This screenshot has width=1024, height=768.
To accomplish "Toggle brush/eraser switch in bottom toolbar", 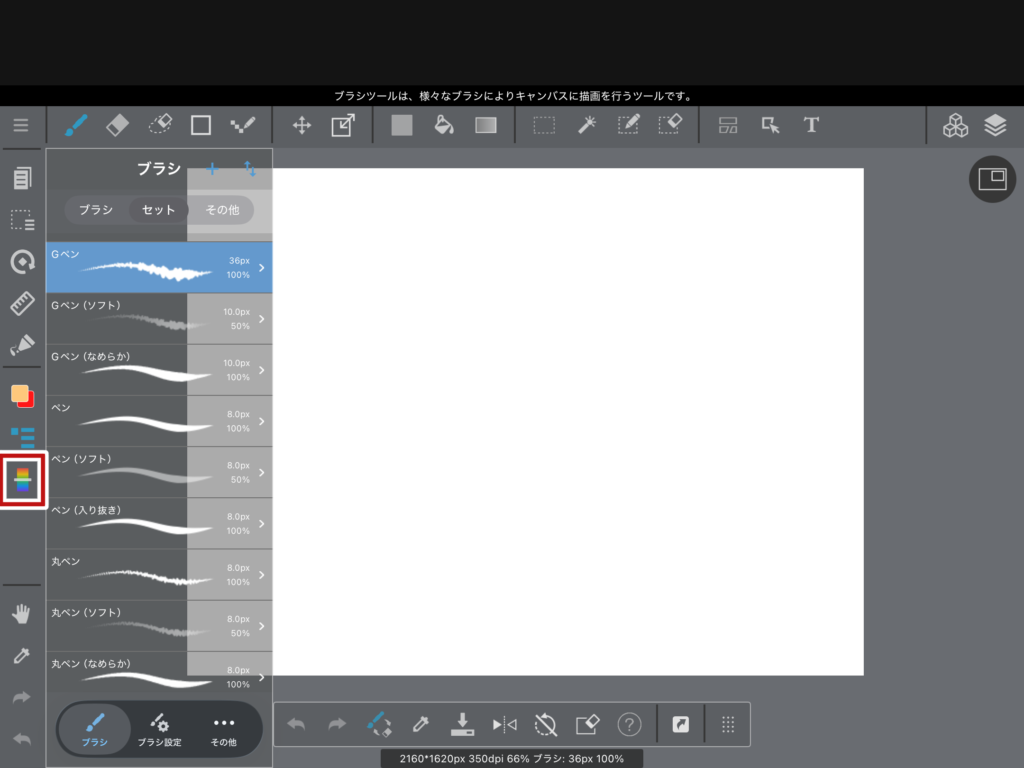I will (378, 724).
